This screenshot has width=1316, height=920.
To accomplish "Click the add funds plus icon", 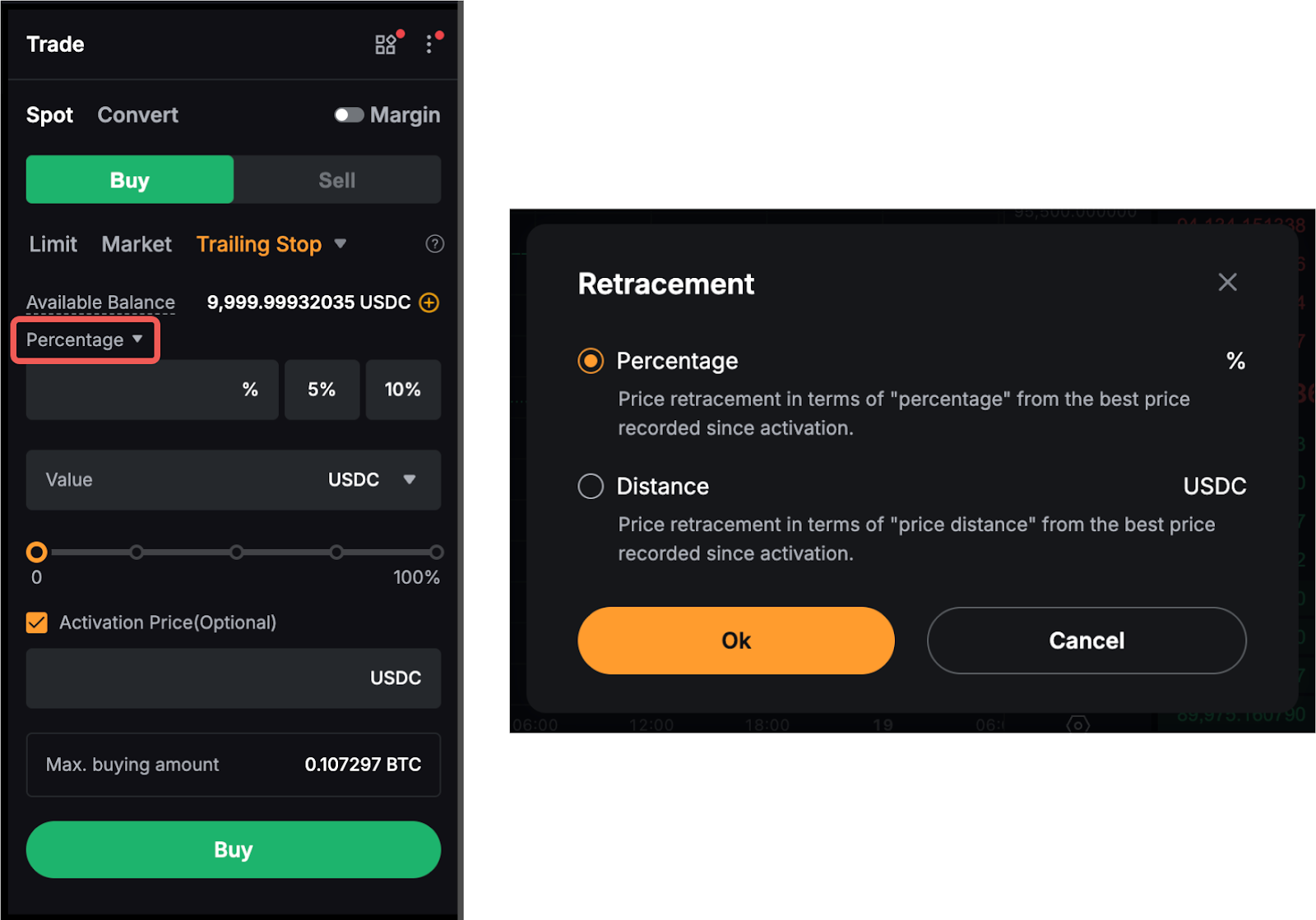I will click(429, 303).
